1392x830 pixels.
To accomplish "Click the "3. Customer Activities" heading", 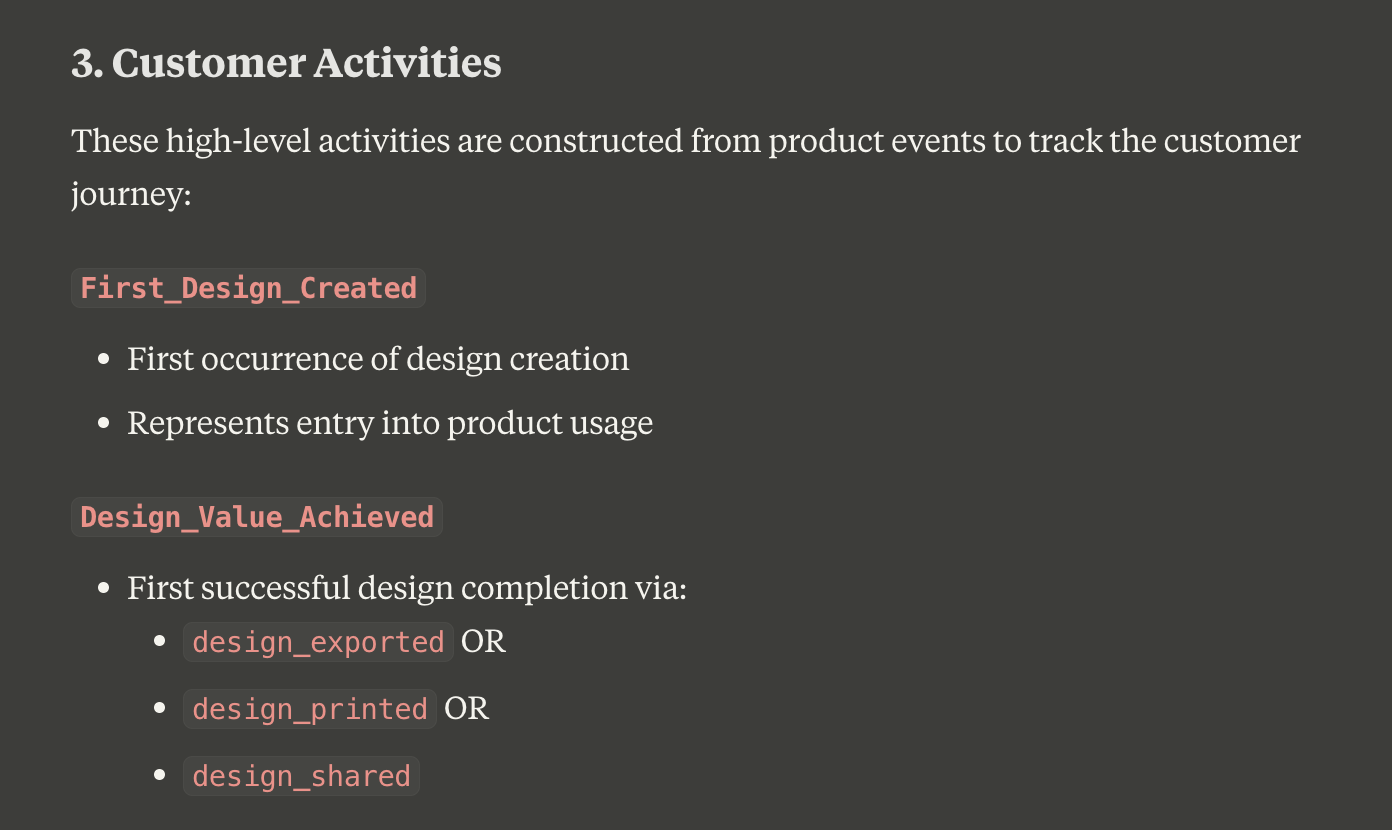I will (x=286, y=63).
